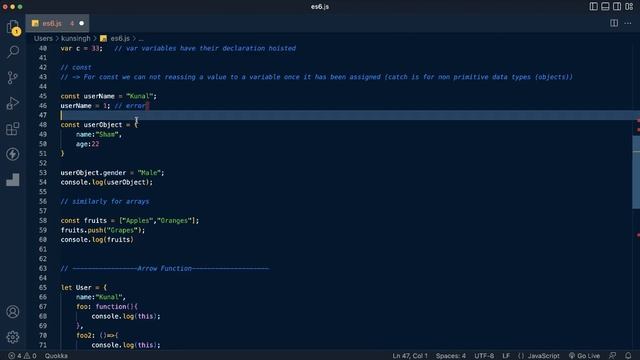The image size is (640, 360).
Task: Click 'let User = {' line
Action: click(x=84, y=287)
